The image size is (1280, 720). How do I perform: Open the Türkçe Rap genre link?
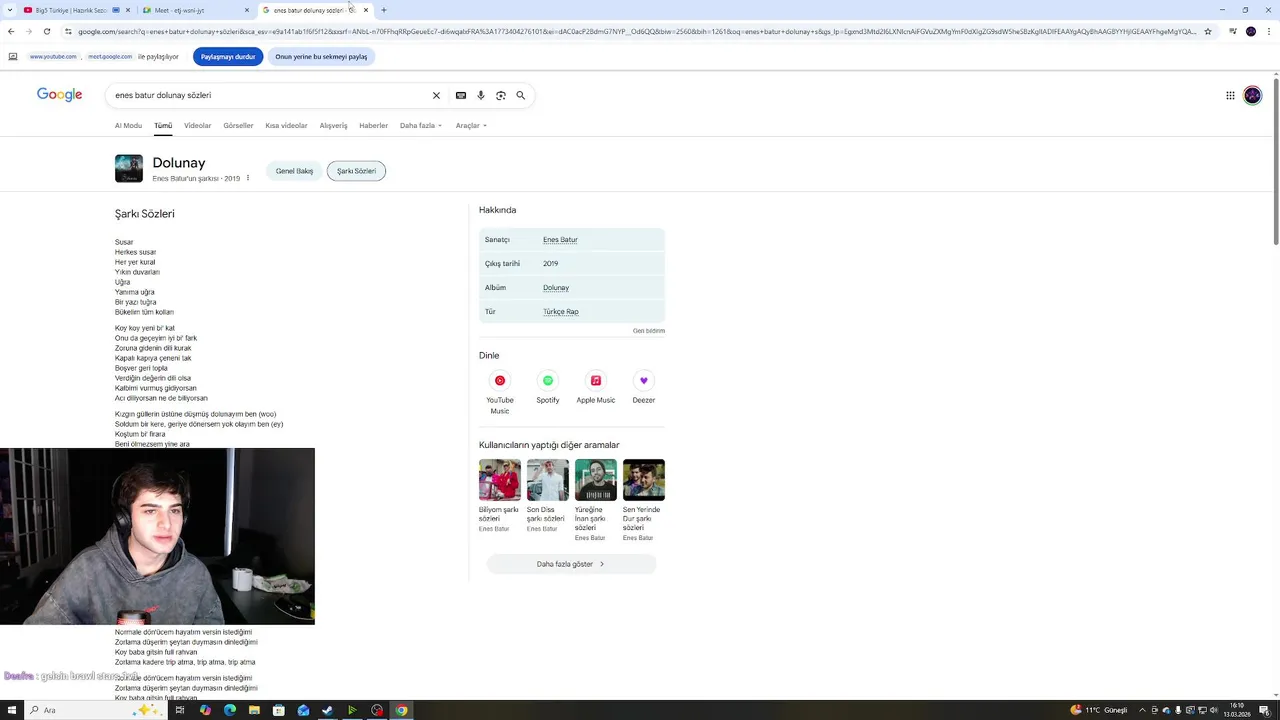pyautogui.click(x=561, y=312)
